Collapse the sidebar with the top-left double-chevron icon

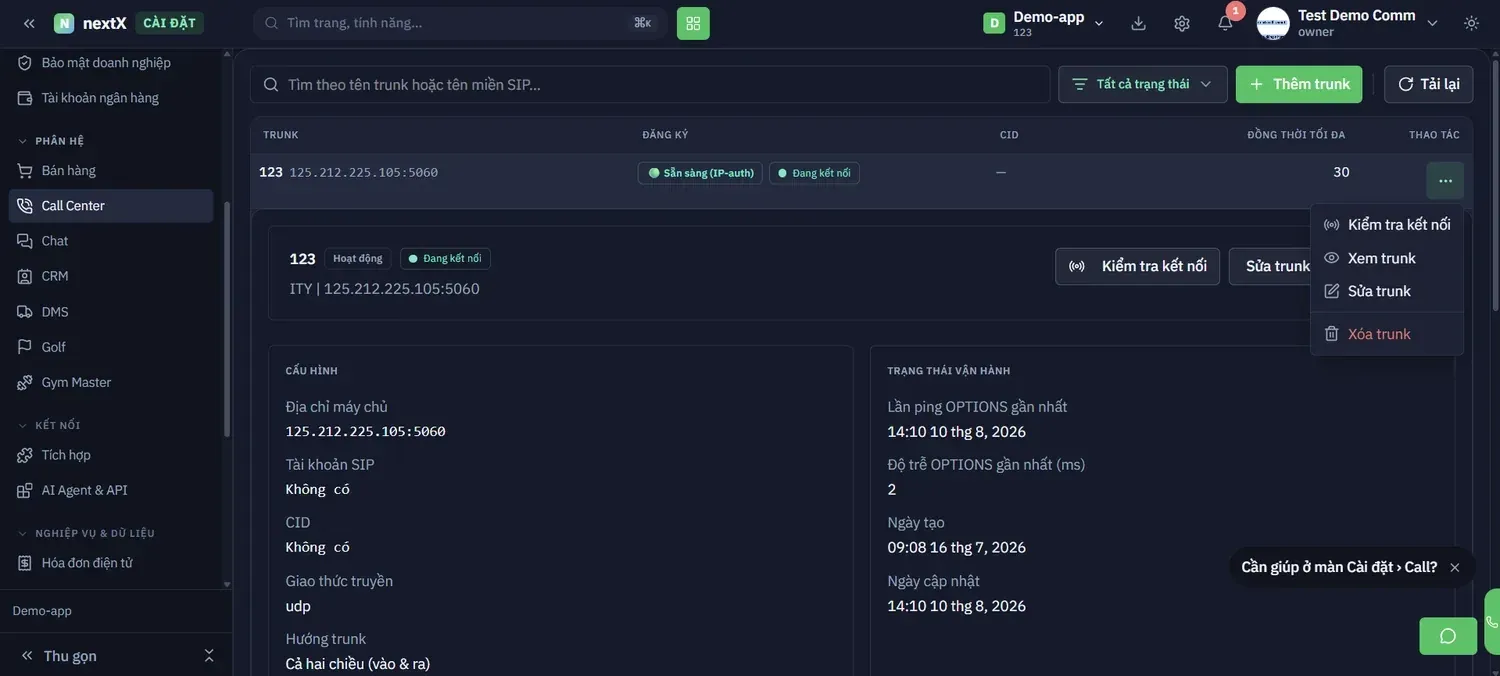pyautogui.click(x=29, y=23)
